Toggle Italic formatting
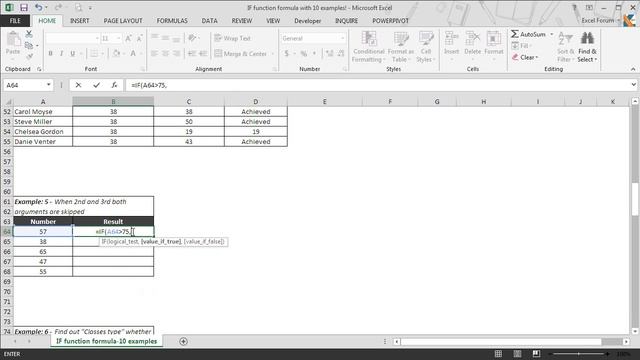Image resolution: width=640 pixels, height=360 pixels. (61, 53)
